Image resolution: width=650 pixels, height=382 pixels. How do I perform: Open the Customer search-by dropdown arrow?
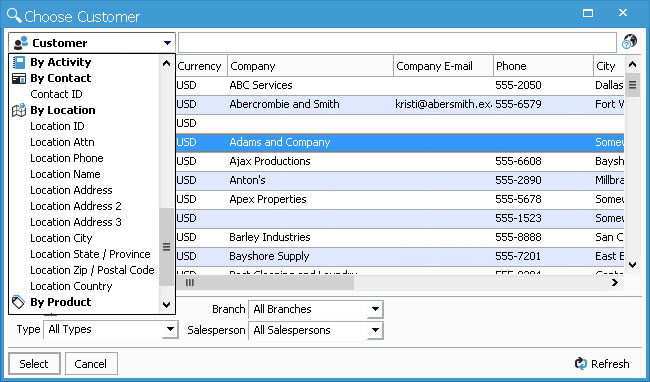coord(167,43)
